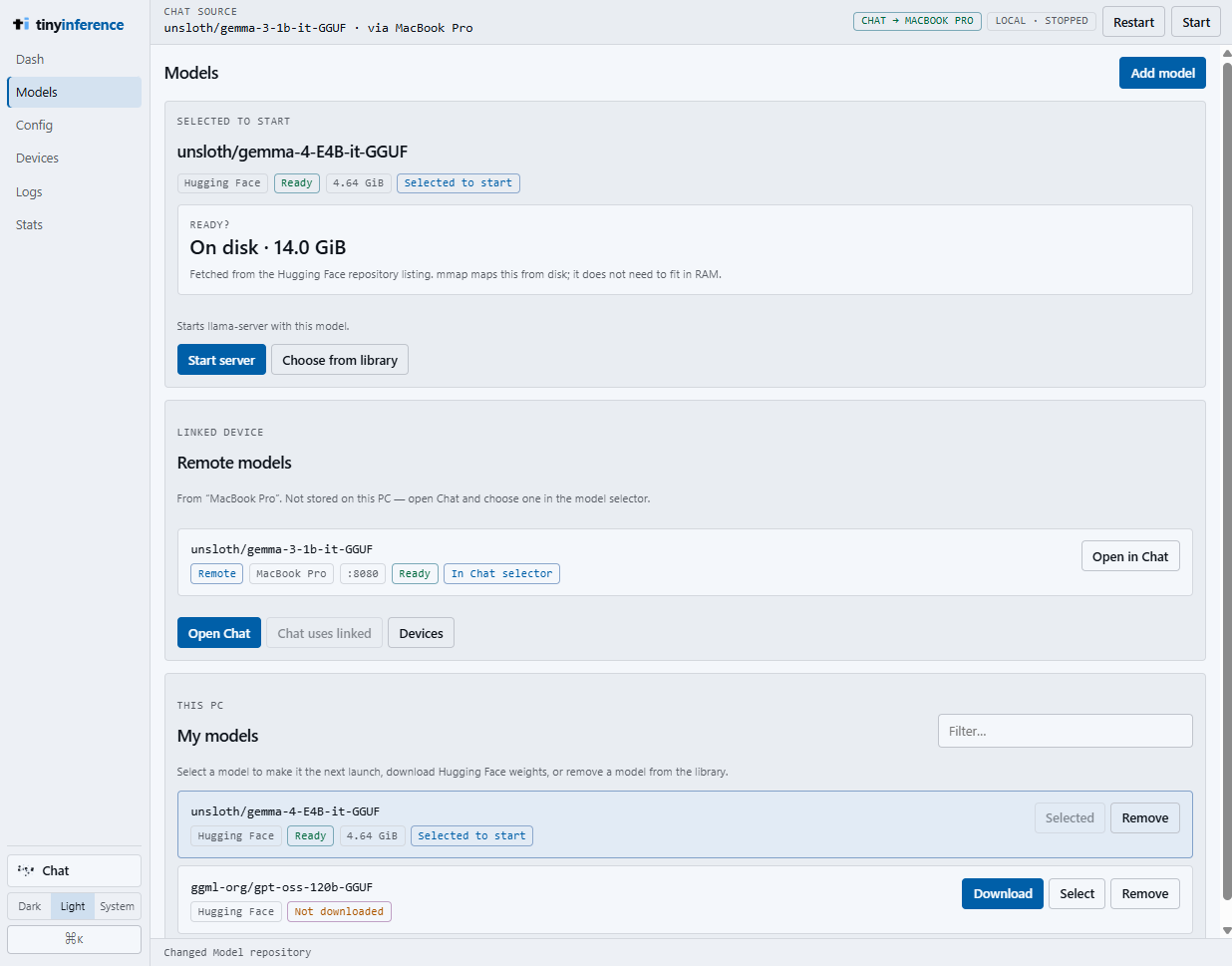
Task: Click the tinyinference logo icon
Action: tap(21, 24)
